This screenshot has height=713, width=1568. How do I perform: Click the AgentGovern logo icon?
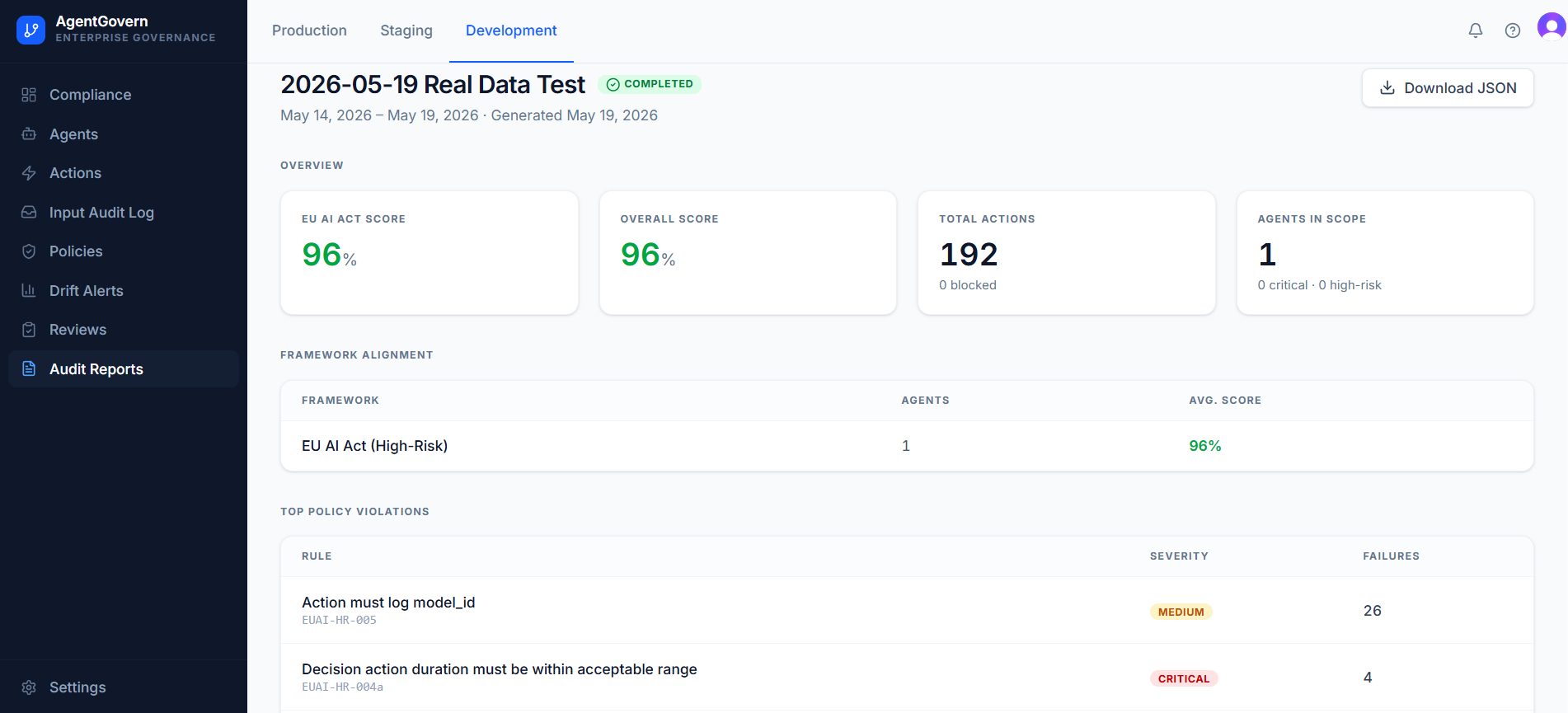tap(31, 30)
